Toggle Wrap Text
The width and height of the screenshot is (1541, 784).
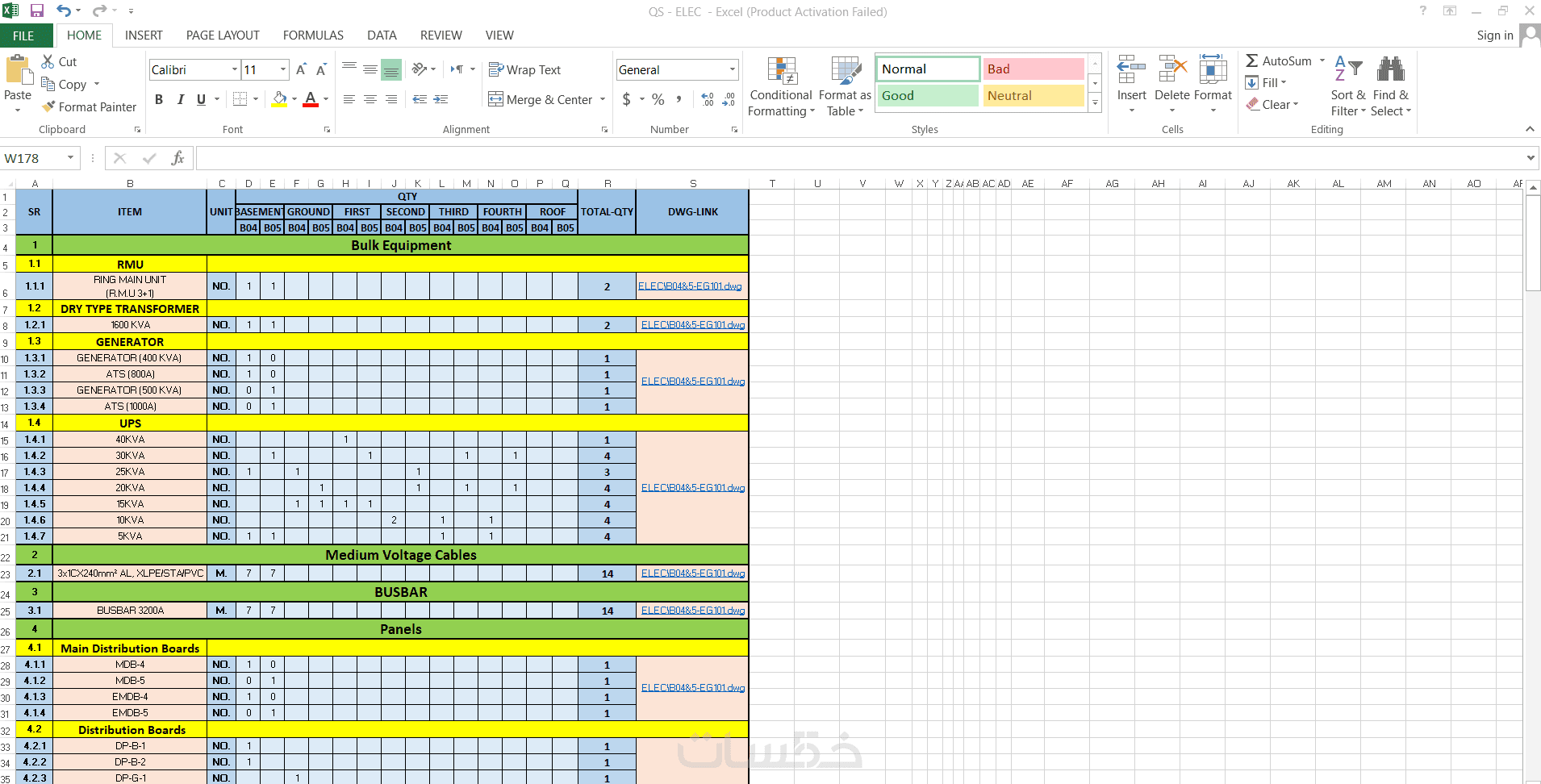point(524,70)
